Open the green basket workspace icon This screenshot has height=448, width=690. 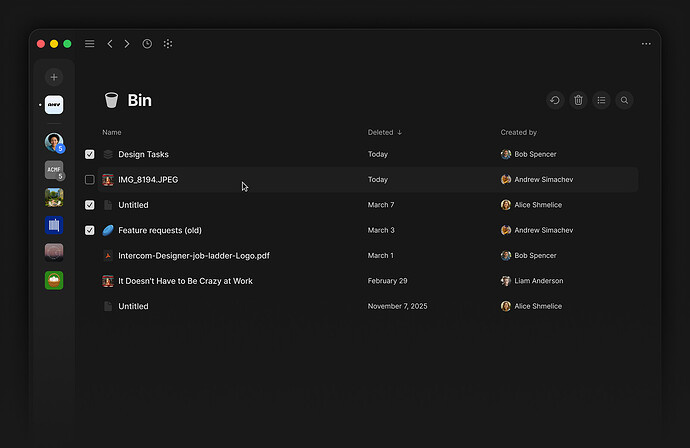point(54,280)
